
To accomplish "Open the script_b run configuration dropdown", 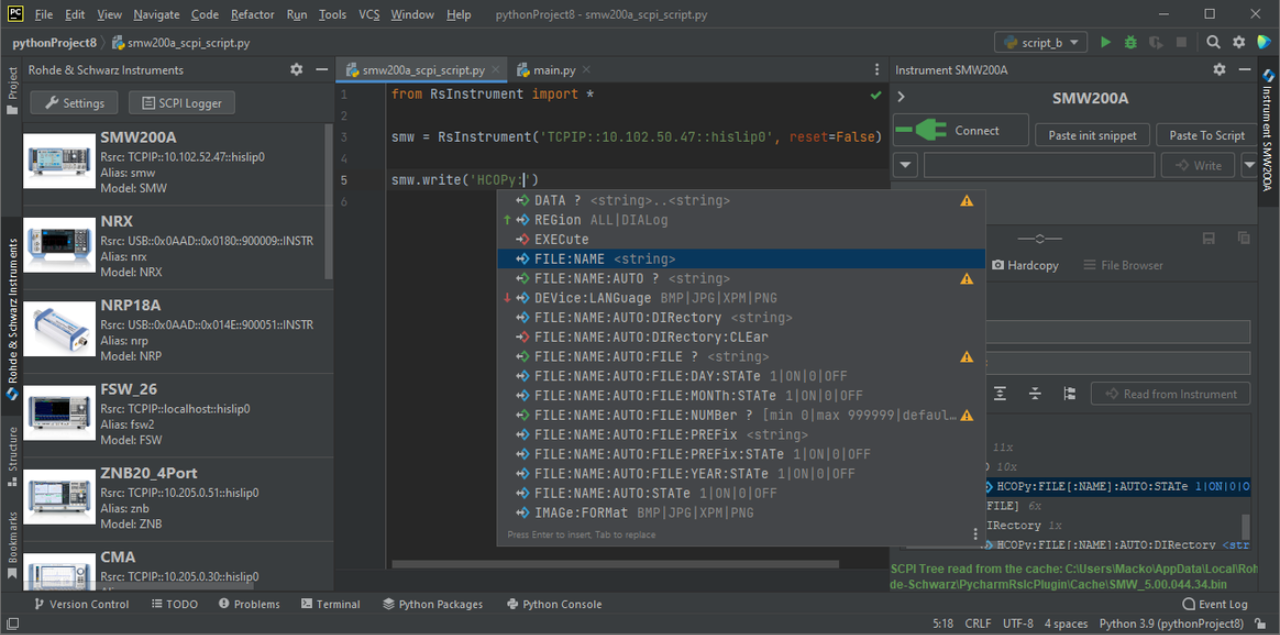I will click(1040, 43).
